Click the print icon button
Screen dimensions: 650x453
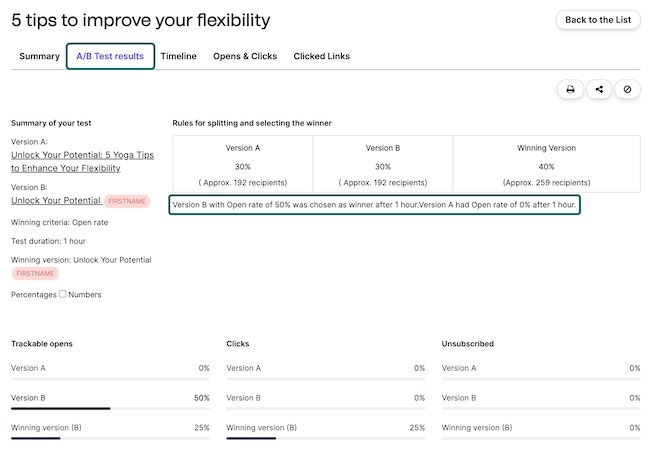click(x=570, y=89)
